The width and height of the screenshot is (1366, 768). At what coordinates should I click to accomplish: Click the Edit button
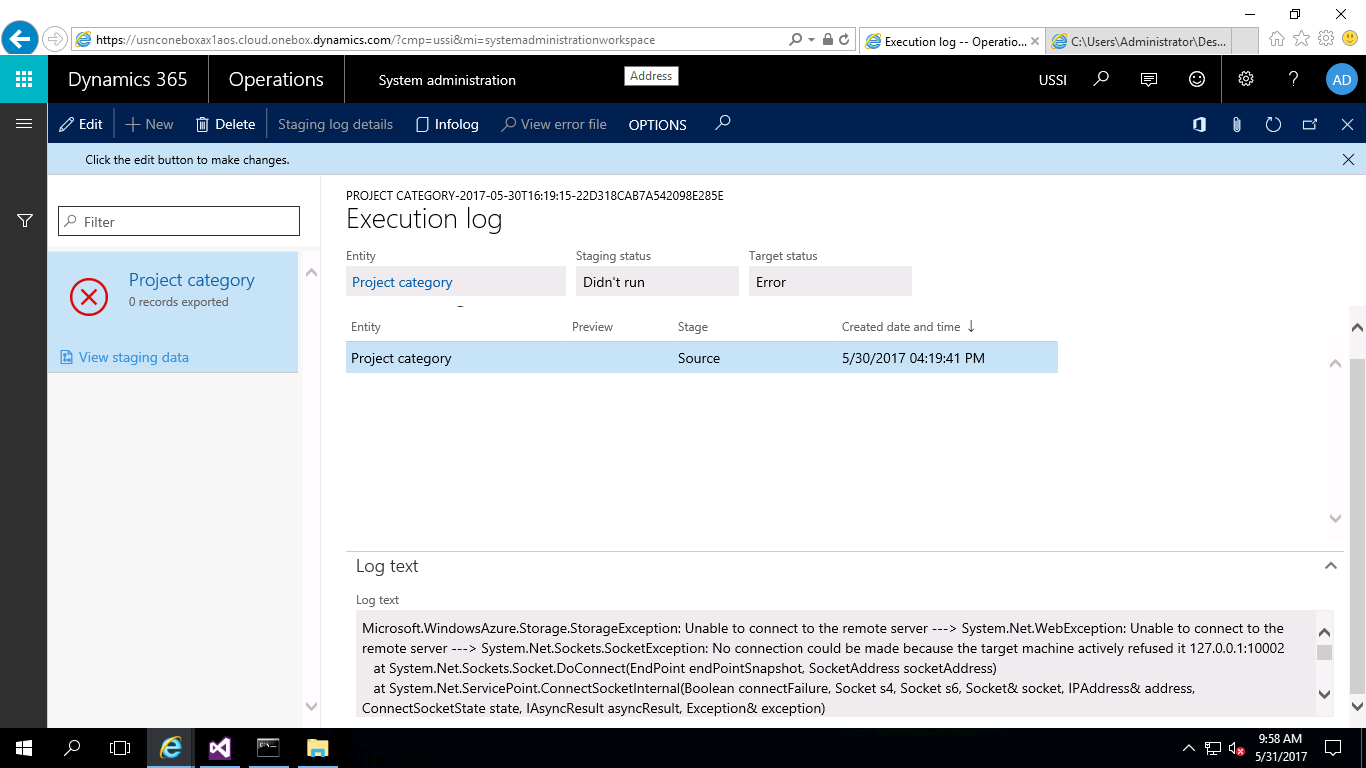[81, 124]
